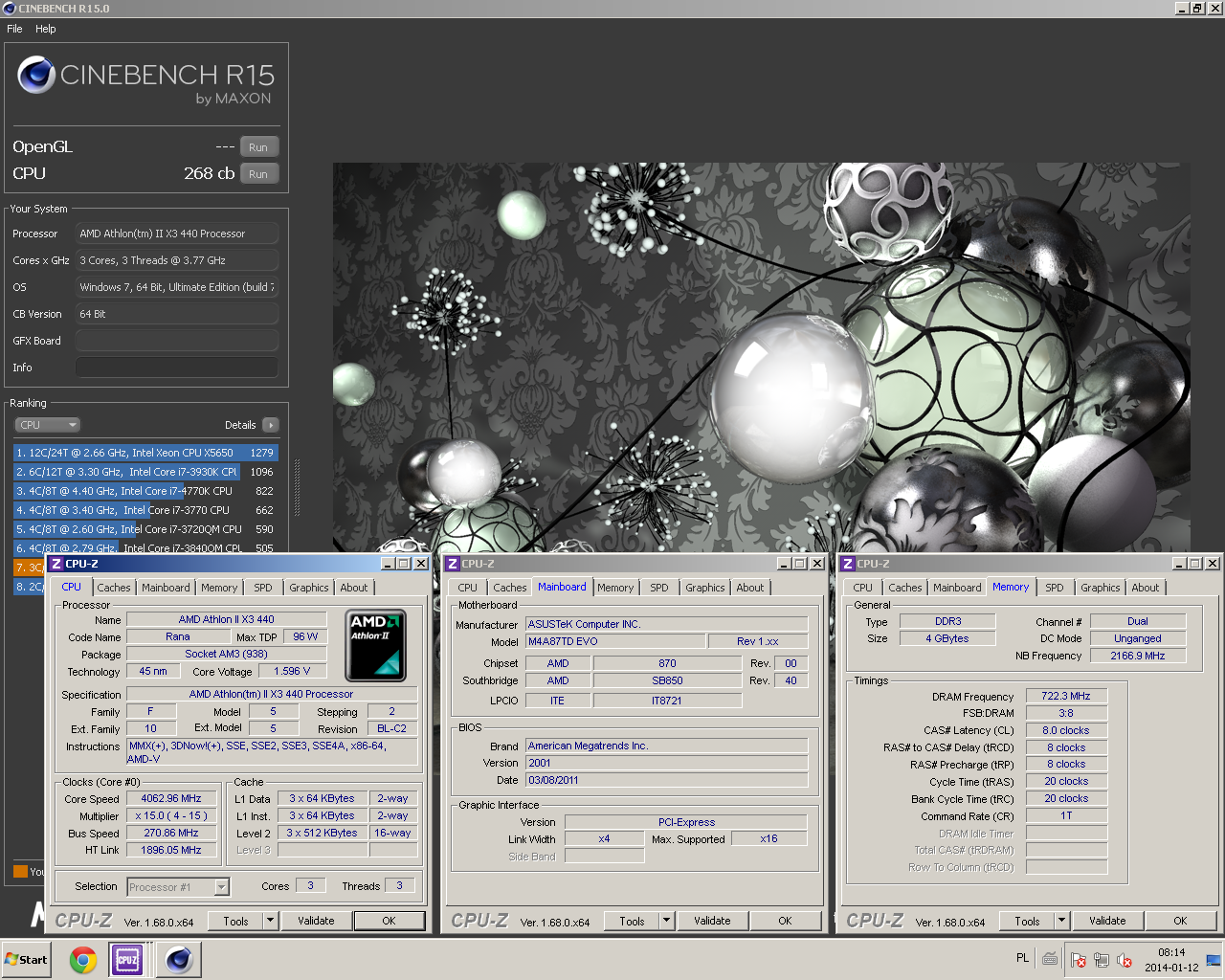Select ranking row Intel Core i7-4770K

pyautogui.click(x=145, y=491)
